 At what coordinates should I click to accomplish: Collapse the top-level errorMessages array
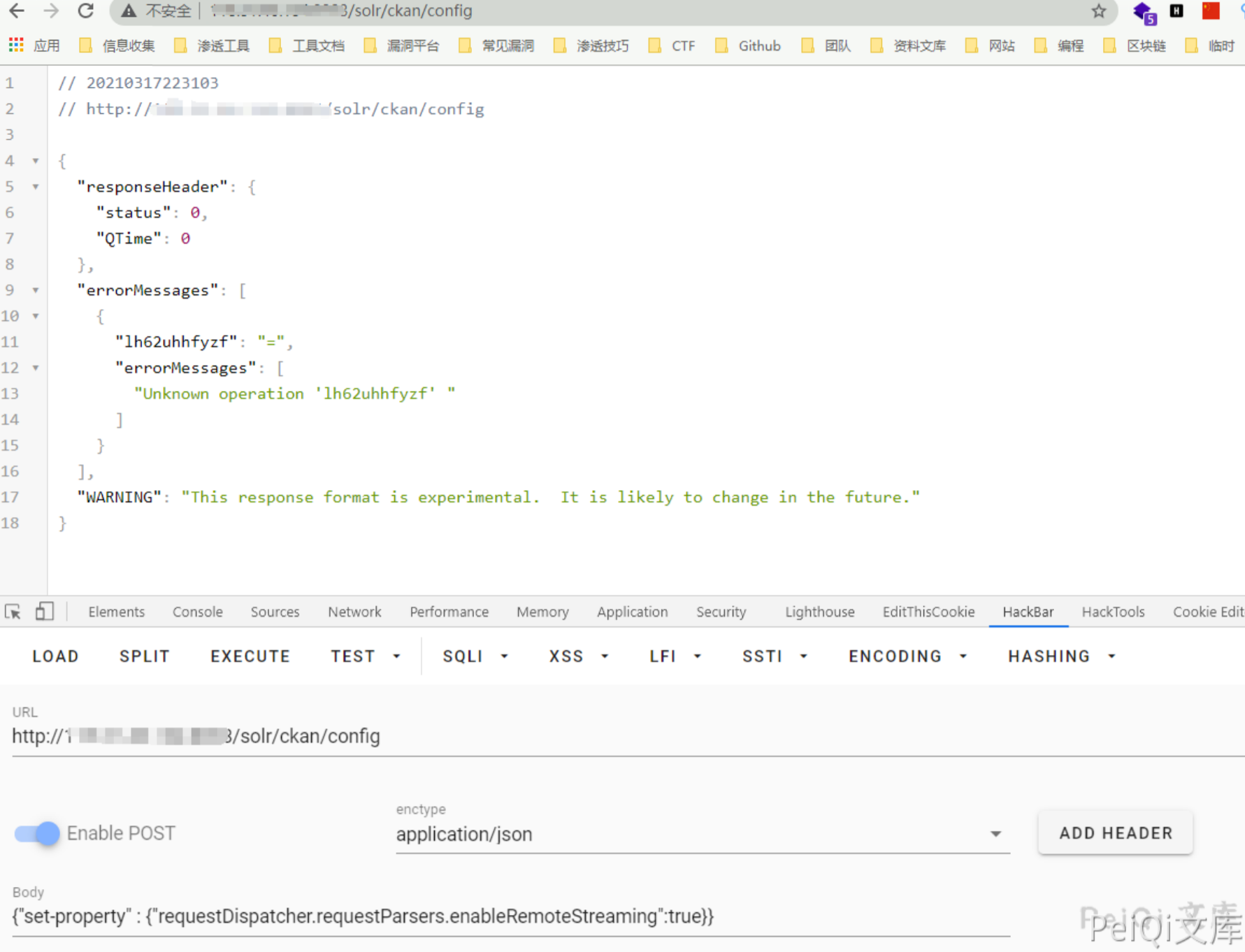pos(35,290)
